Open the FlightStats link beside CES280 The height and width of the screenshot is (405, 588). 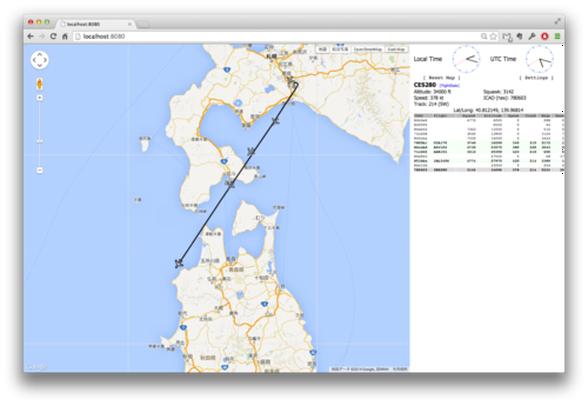point(449,86)
